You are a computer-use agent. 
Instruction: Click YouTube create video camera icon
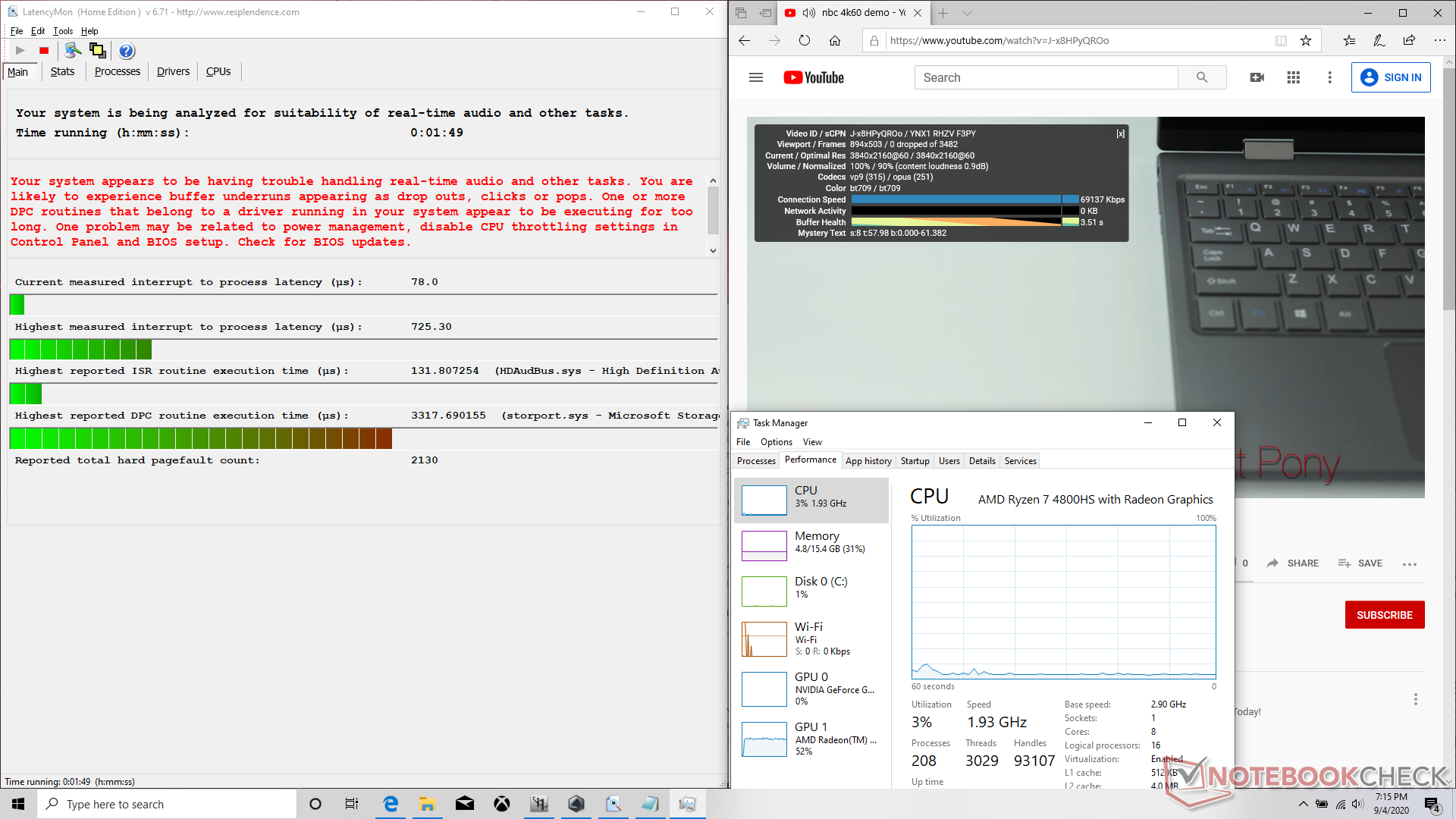[1257, 77]
